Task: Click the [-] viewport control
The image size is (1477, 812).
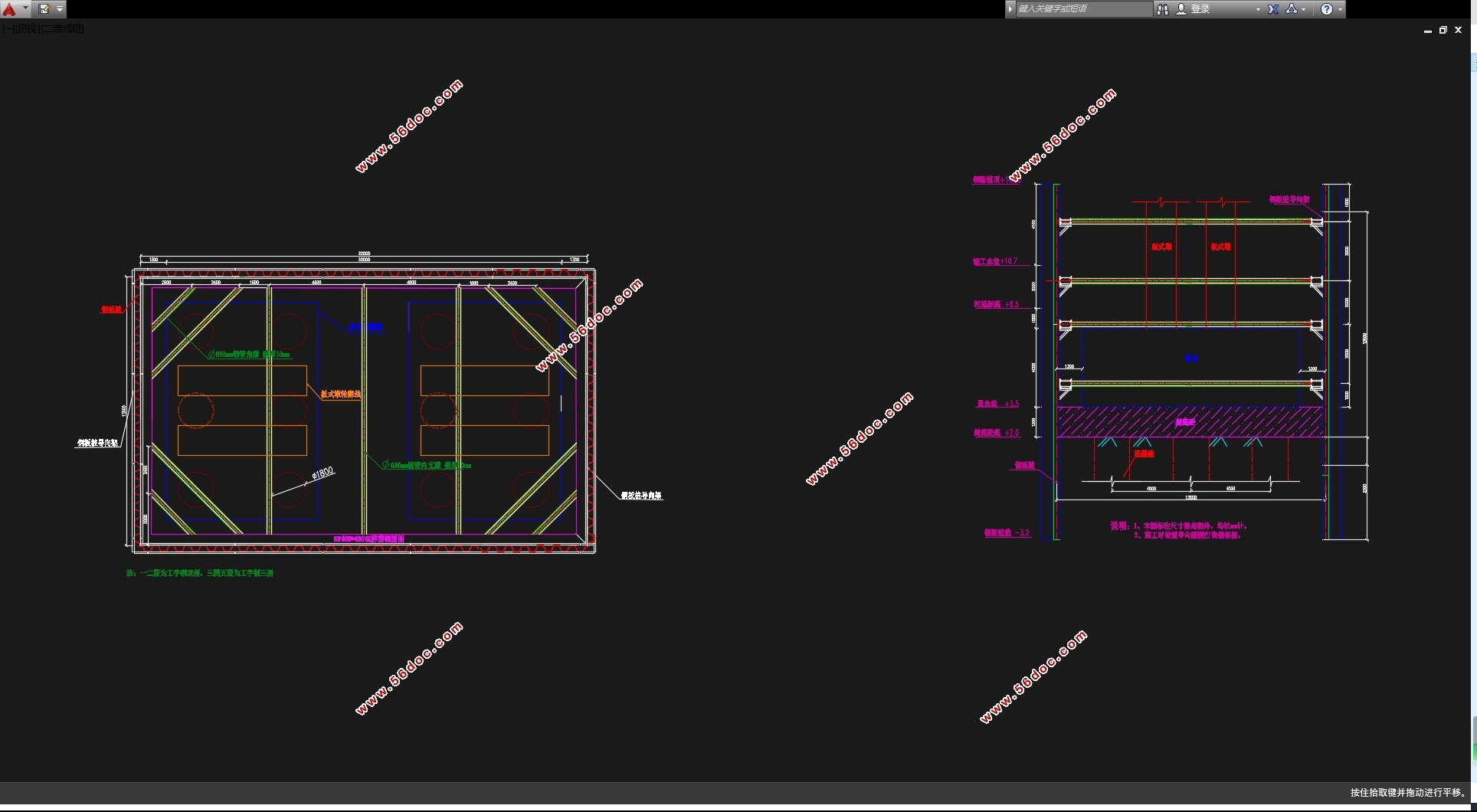Action: click(7, 29)
